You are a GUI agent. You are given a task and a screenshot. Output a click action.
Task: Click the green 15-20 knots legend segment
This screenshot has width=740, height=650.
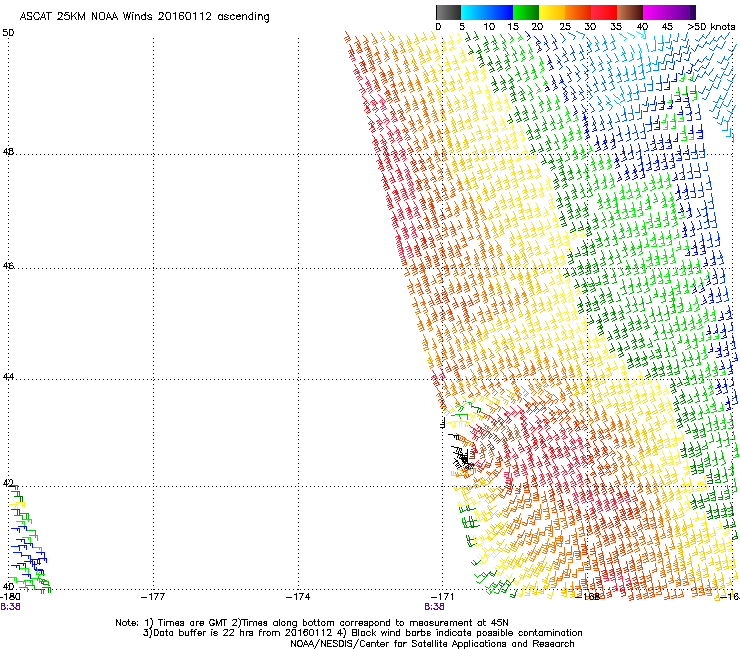526,12
